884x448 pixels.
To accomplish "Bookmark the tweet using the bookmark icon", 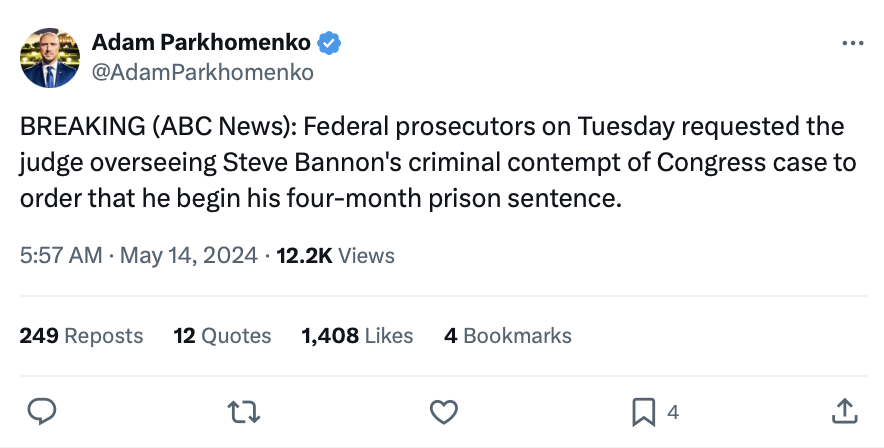I will coord(644,411).
